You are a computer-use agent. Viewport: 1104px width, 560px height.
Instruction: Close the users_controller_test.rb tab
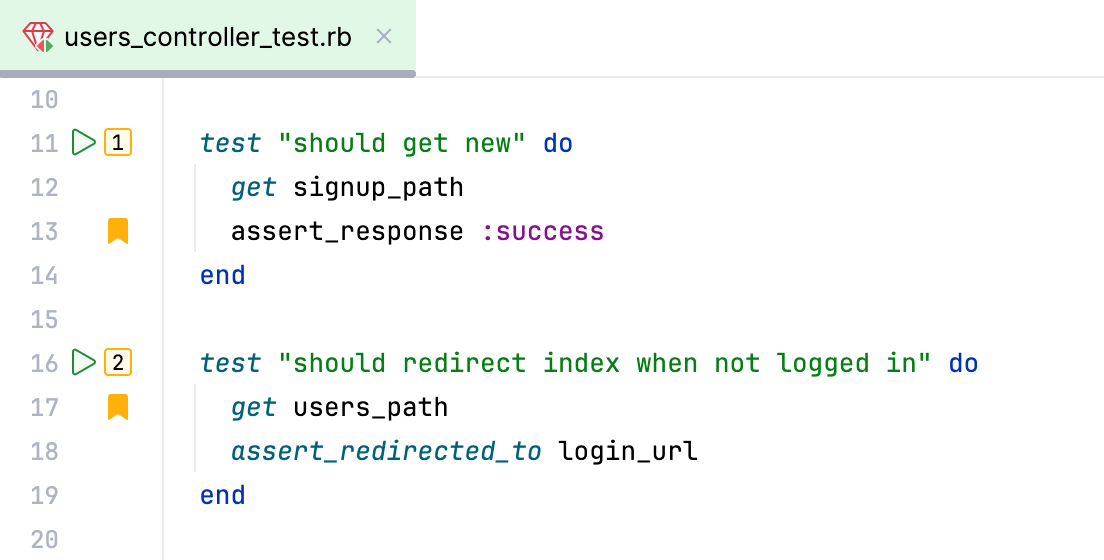tap(383, 37)
